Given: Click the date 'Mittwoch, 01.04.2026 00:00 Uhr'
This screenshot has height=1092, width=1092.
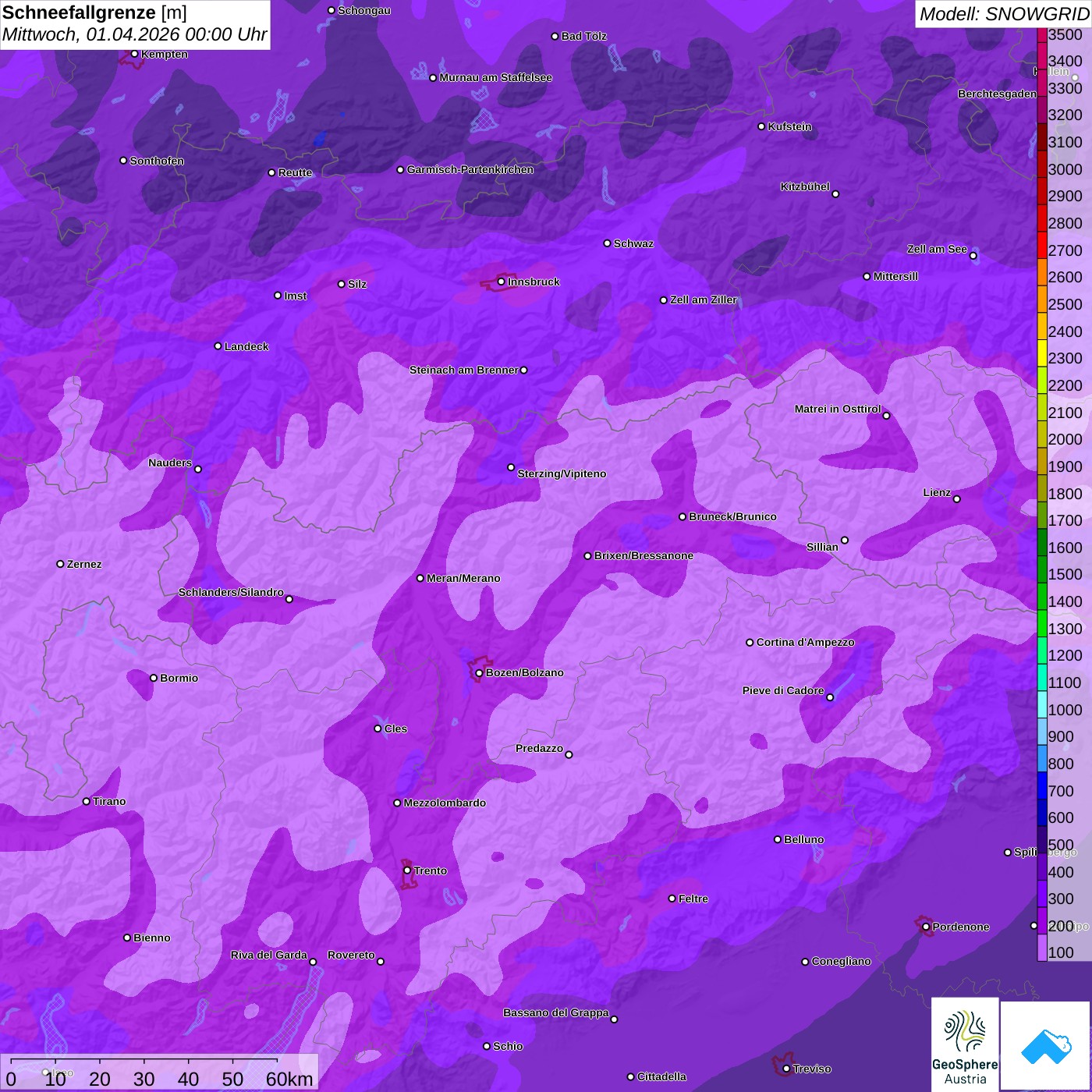Looking at the screenshot, I should click(134, 35).
